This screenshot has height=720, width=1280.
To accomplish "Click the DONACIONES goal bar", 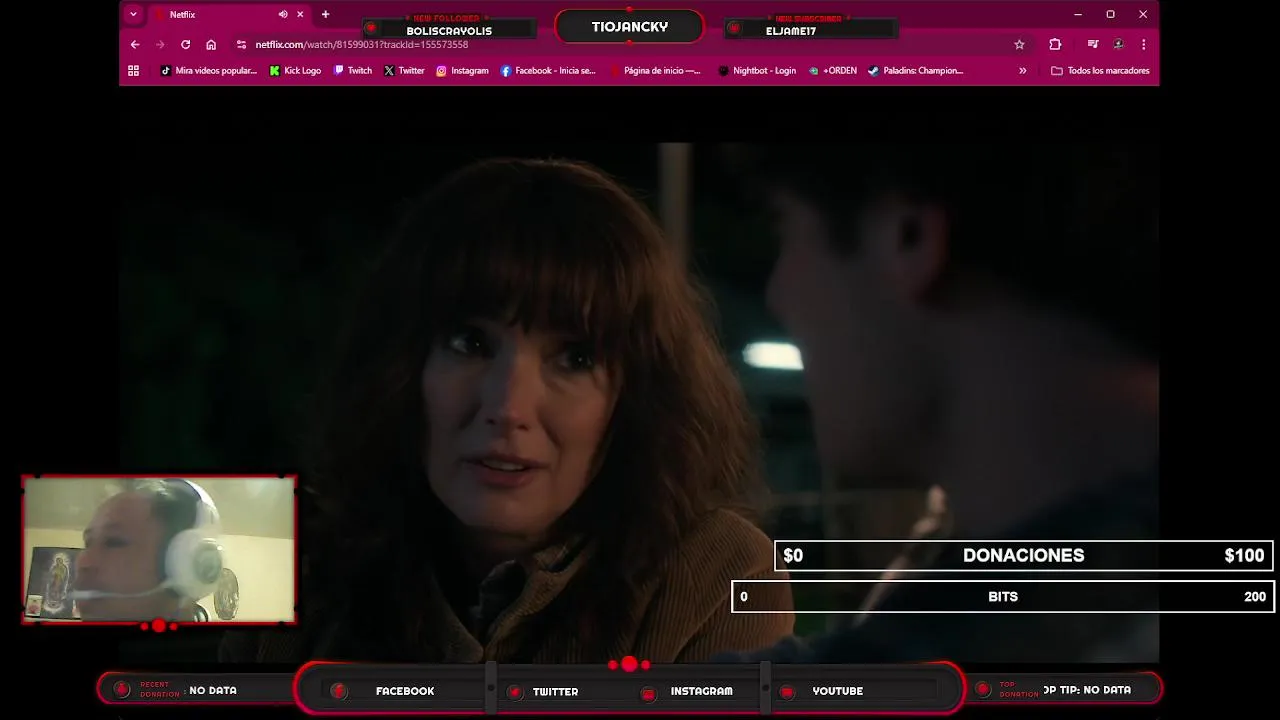I will [1023, 555].
